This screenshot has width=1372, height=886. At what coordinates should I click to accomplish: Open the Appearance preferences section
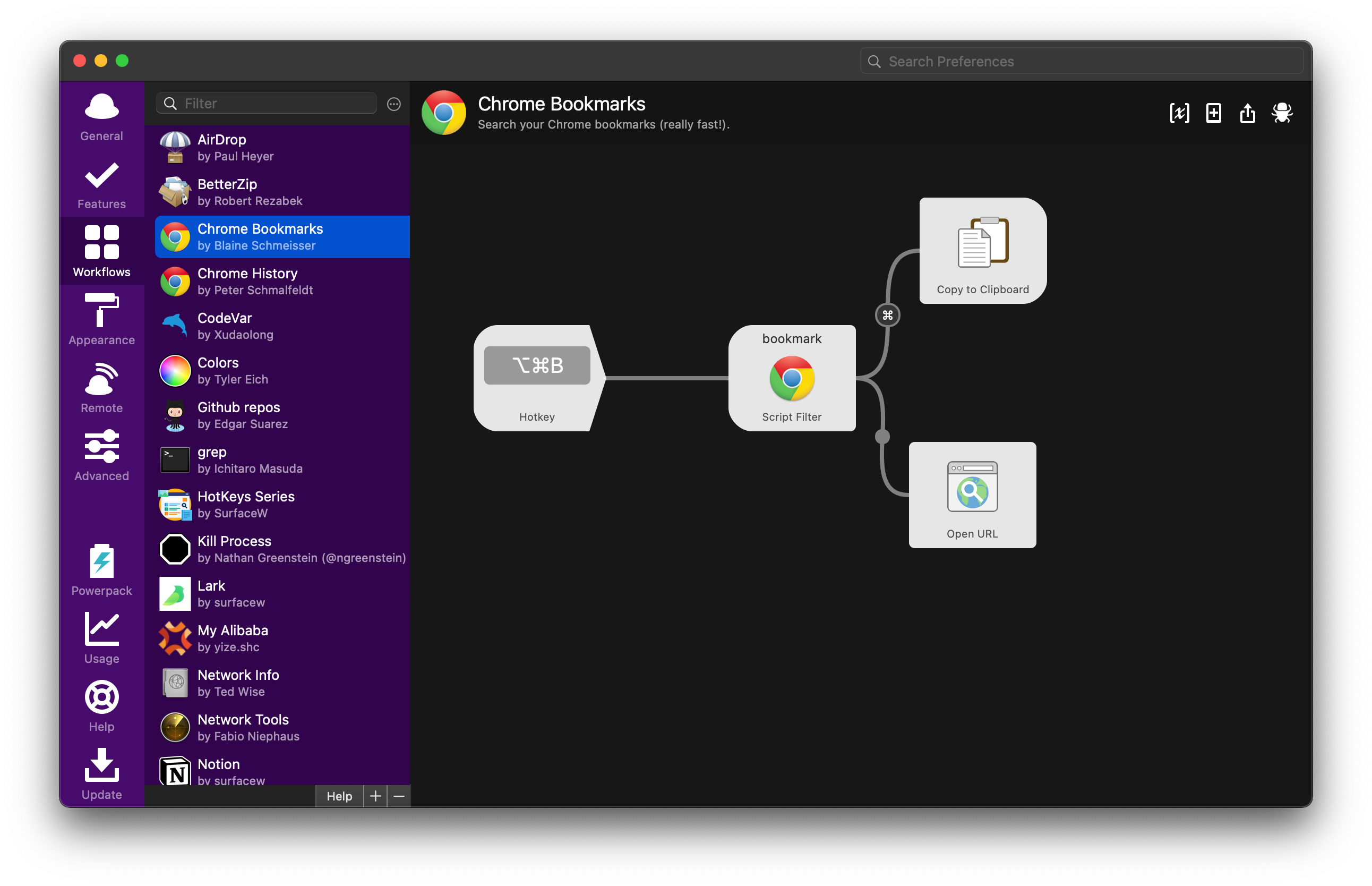[x=102, y=319]
